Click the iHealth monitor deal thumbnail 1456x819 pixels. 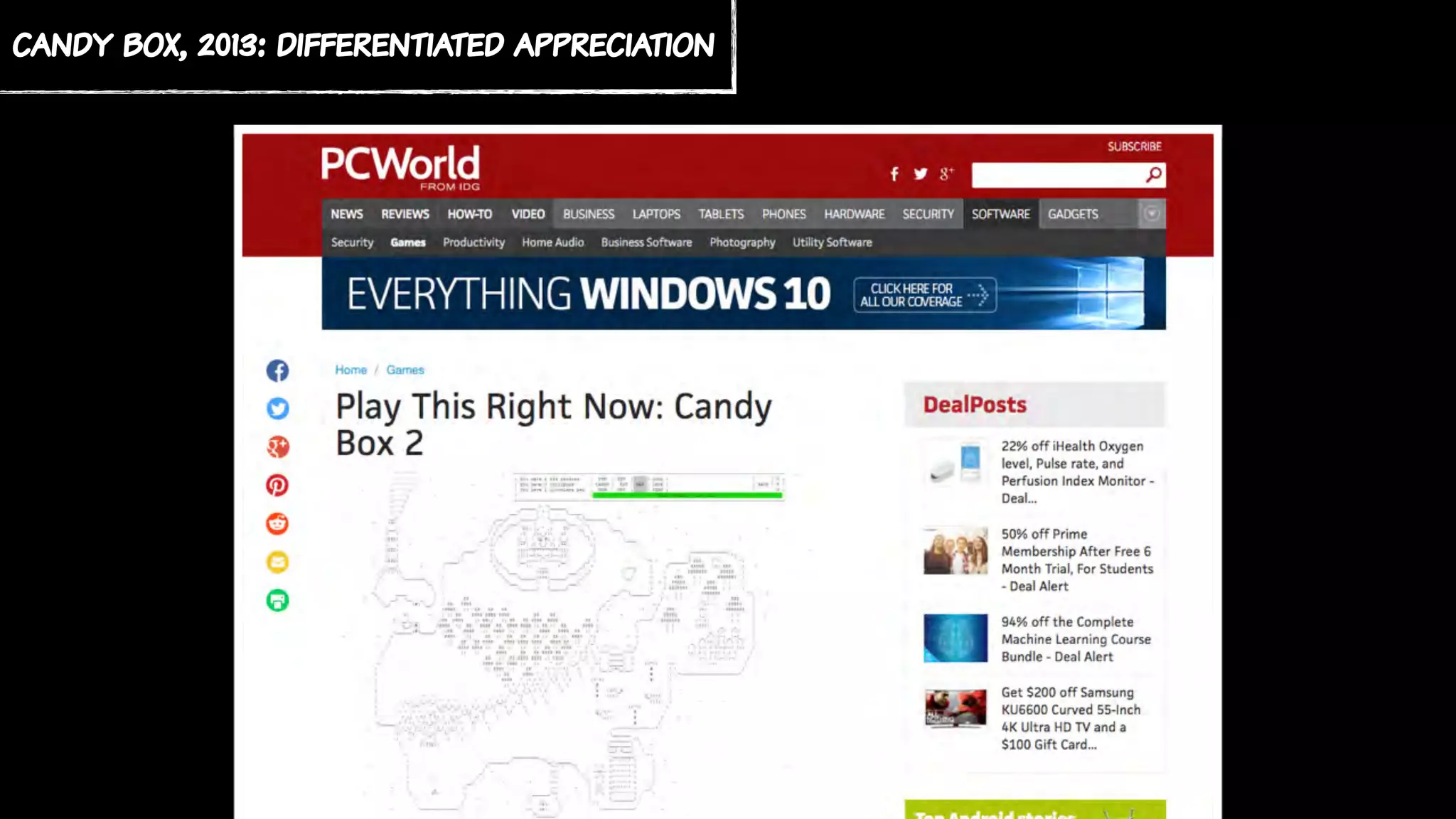[955, 463]
